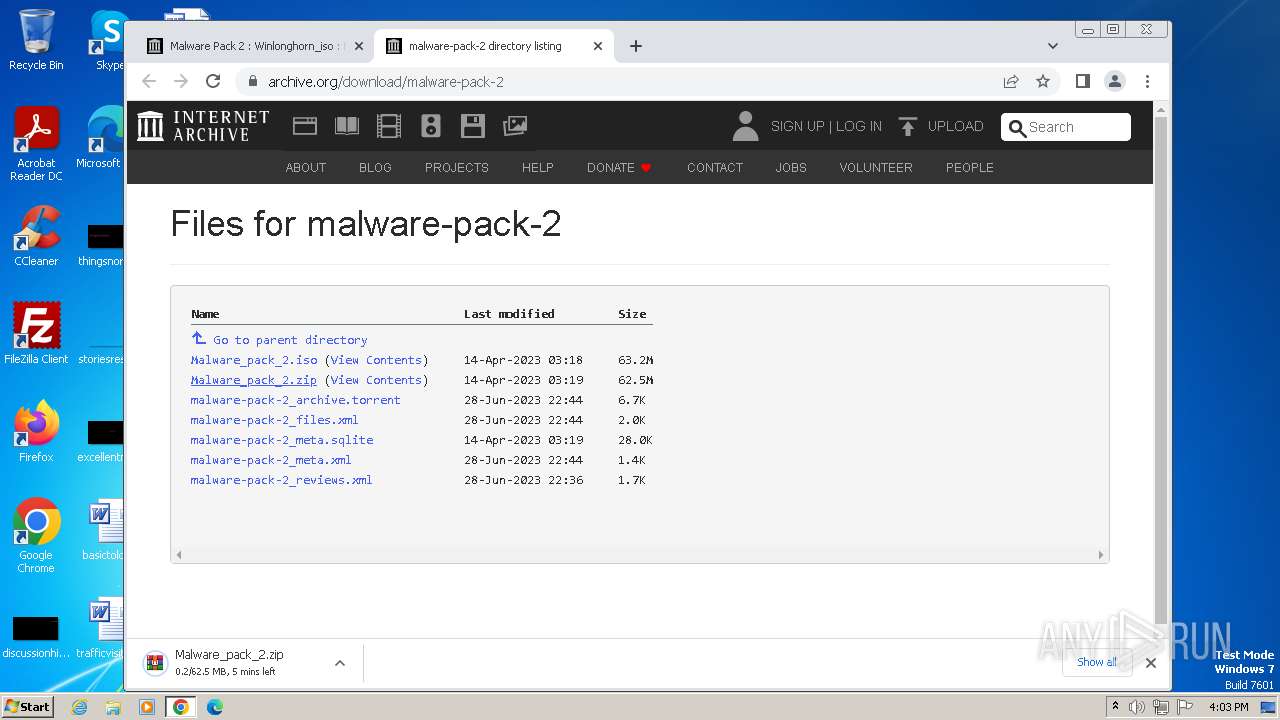The width and height of the screenshot is (1280, 720).
Task: Click SIGN UP link
Action: [798, 126]
